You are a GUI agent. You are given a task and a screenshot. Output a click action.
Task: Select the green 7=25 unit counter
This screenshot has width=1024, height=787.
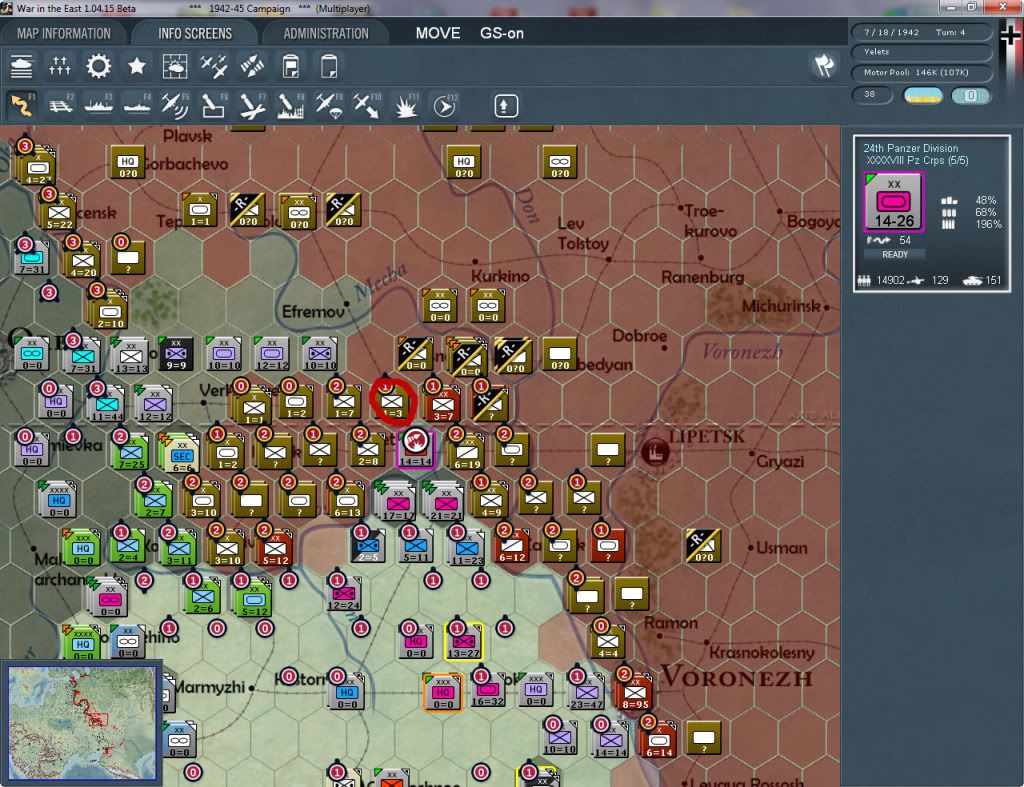click(x=131, y=451)
